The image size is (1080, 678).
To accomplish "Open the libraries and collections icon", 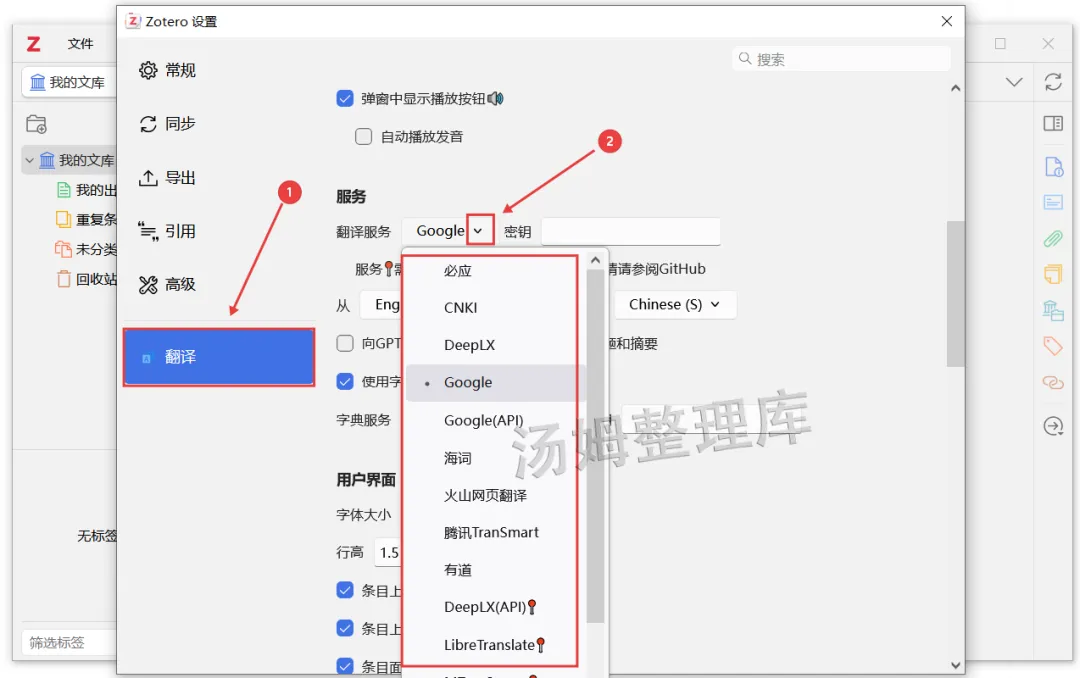I will 1053,310.
